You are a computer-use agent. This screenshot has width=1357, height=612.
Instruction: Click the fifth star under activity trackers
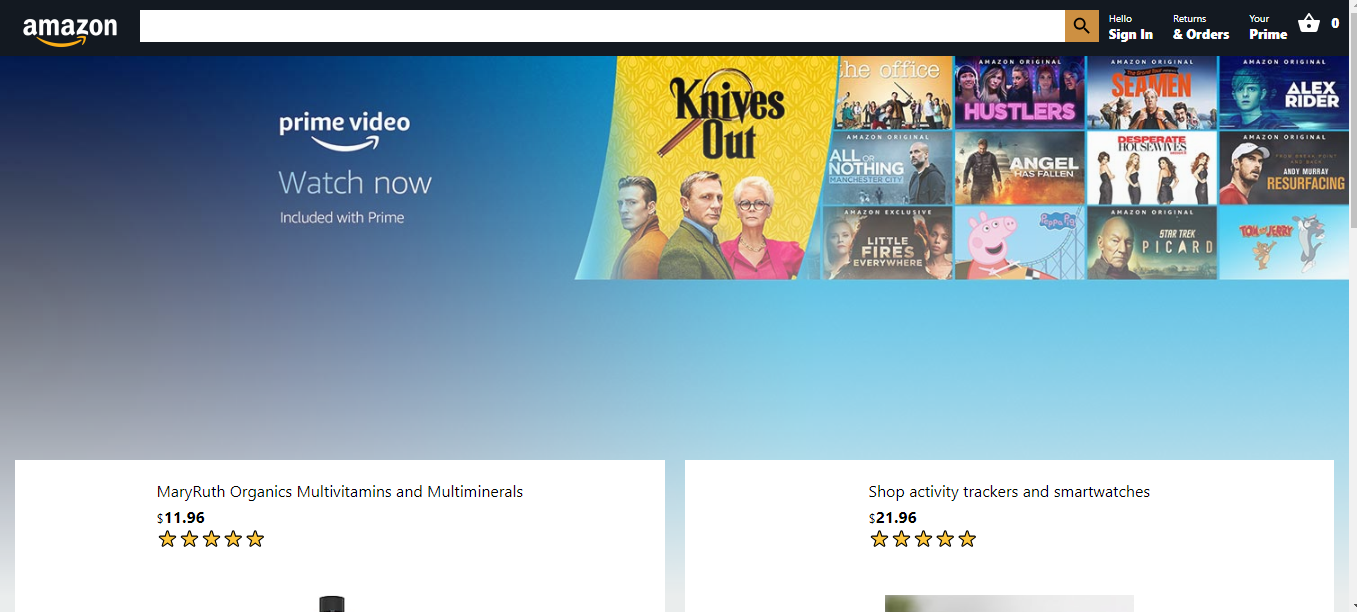[x=967, y=539]
